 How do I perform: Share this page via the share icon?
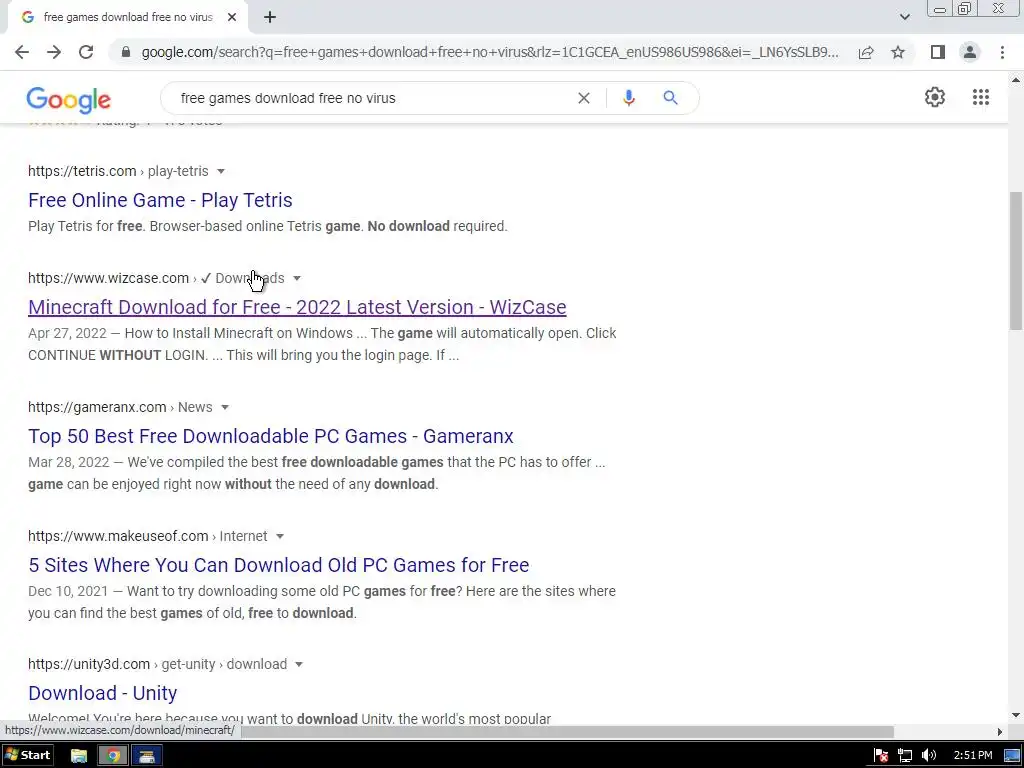pyautogui.click(x=866, y=52)
